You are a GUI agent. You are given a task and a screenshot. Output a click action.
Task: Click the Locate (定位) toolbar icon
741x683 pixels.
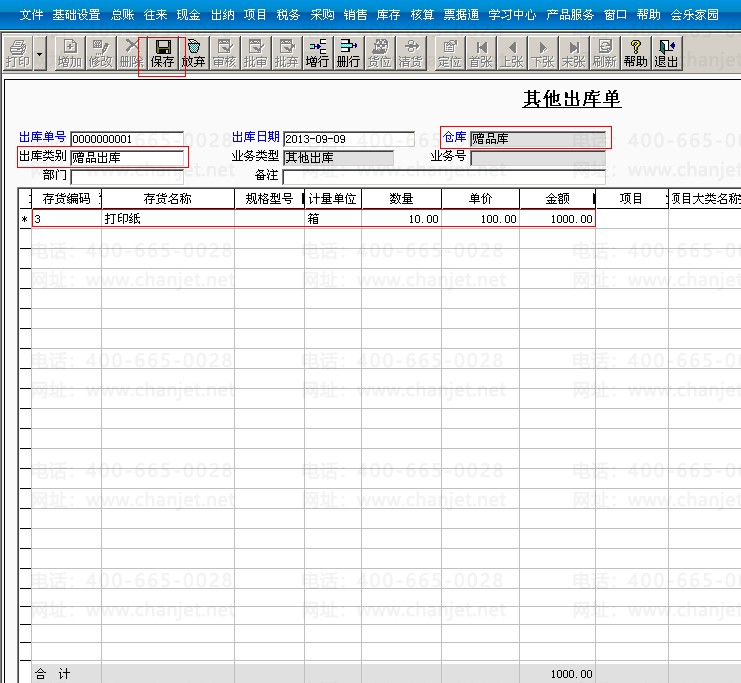(451, 54)
